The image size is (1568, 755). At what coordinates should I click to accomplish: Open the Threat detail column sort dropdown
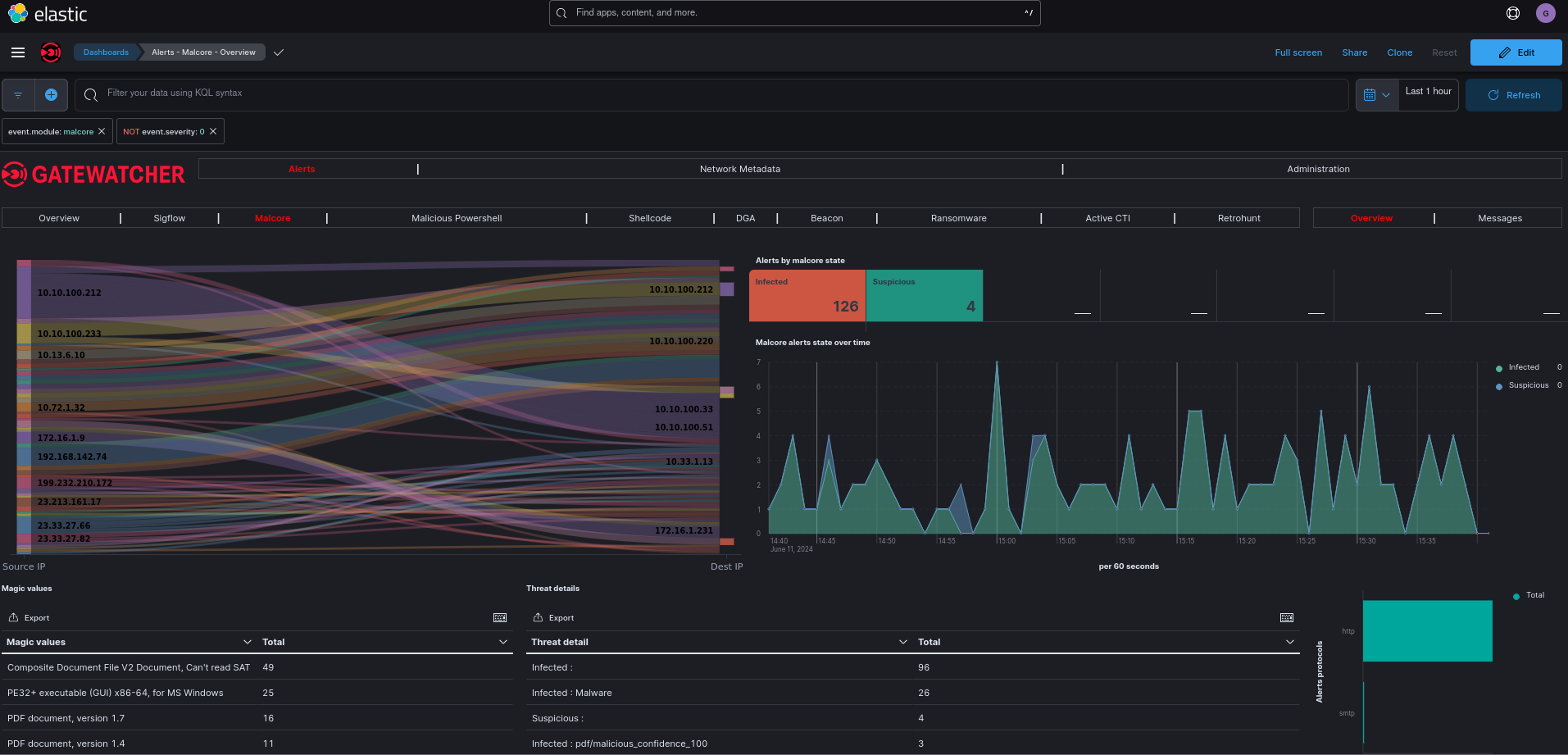click(x=903, y=642)
